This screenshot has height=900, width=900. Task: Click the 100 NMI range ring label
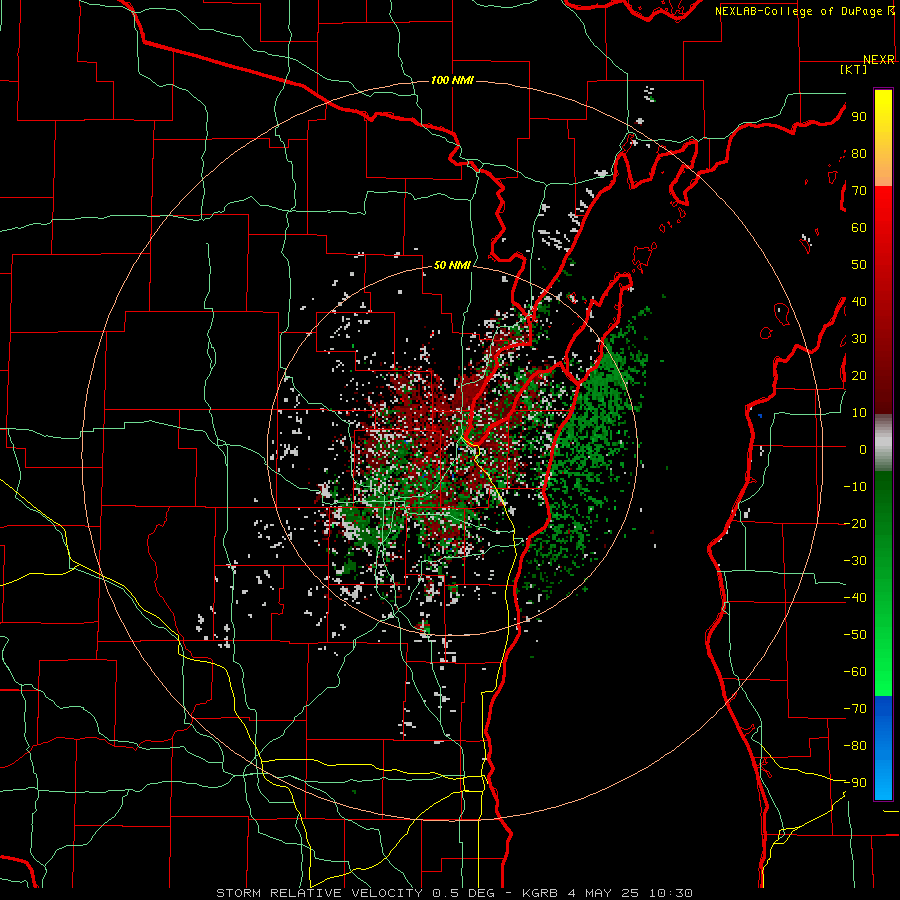[452, 80]
